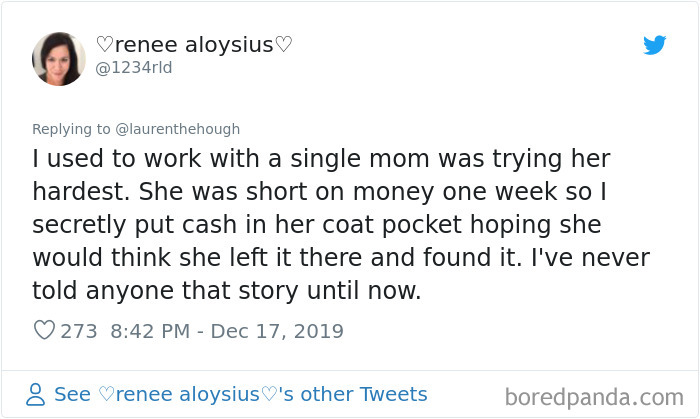Open "See renee aloysius's other Tweets" link

click(240, 394)
